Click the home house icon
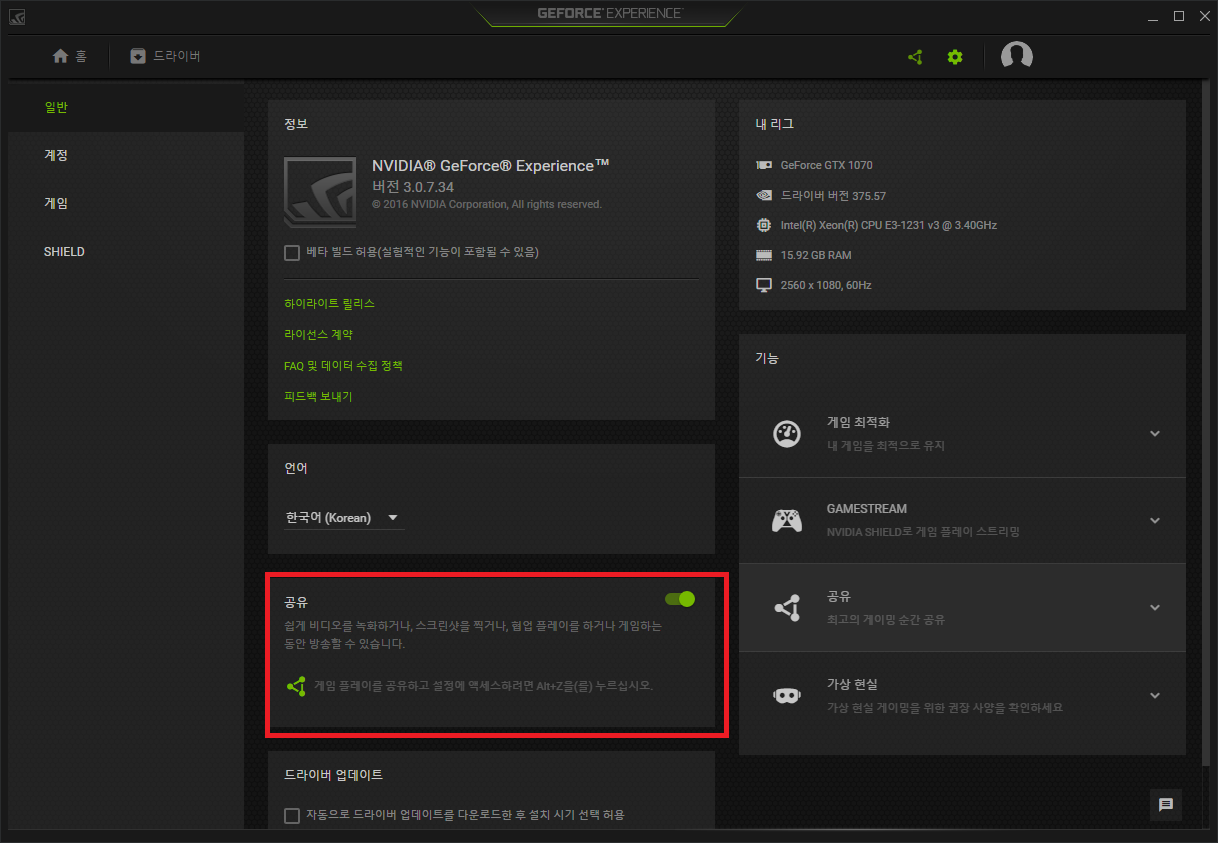The width and height of the screenshot is (1218, 843). tap(60, 56)
